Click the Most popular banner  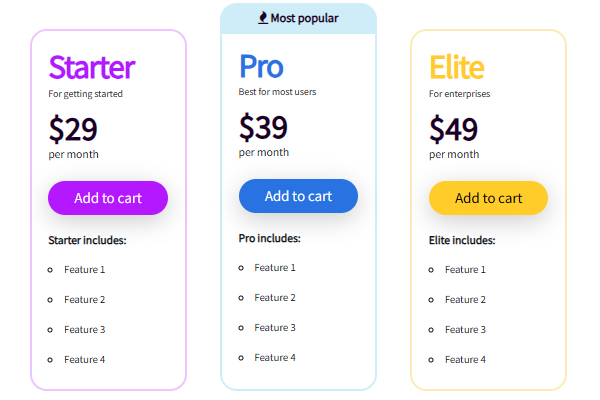[298, 18]
